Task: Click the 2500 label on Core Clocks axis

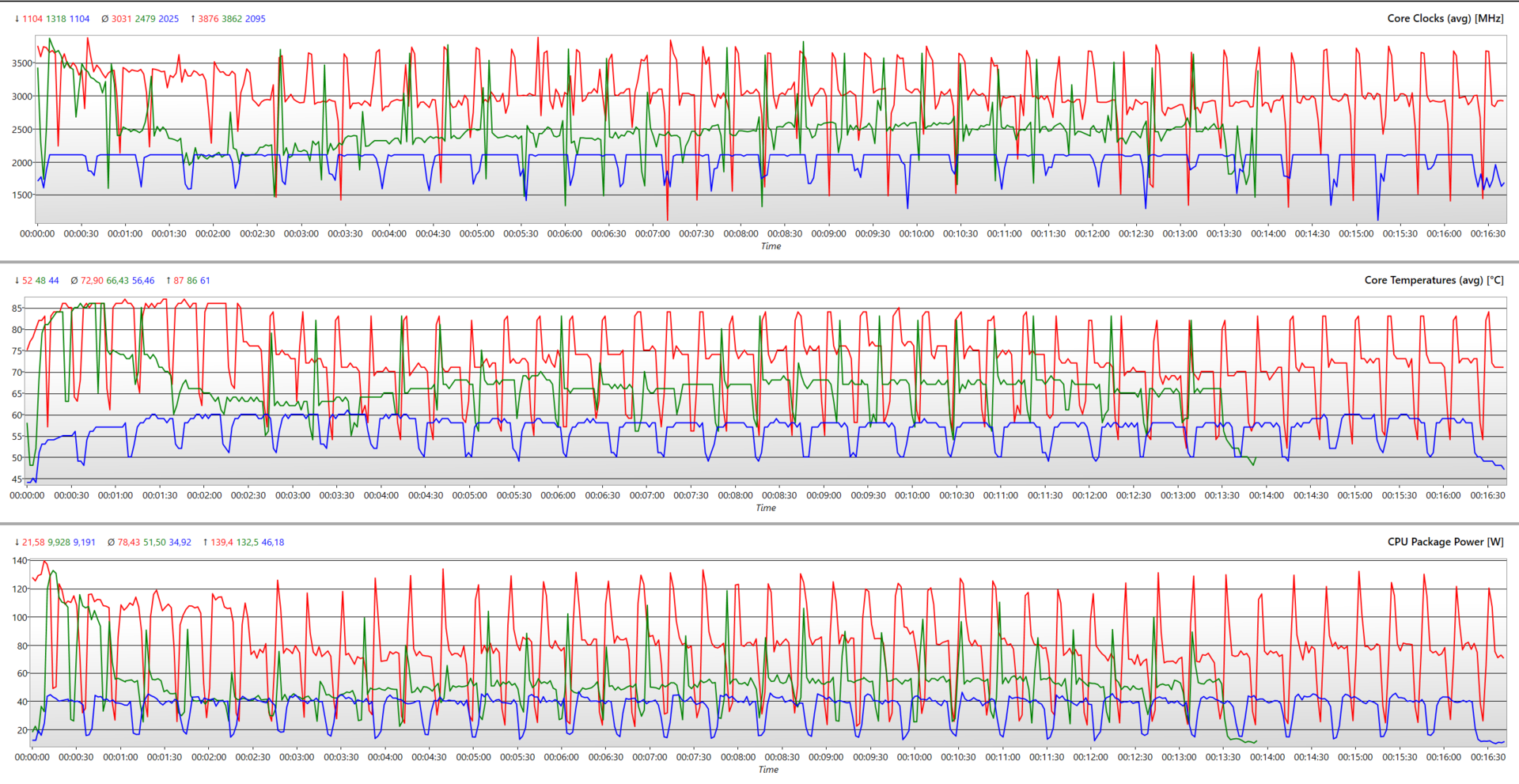Action: 22,130
